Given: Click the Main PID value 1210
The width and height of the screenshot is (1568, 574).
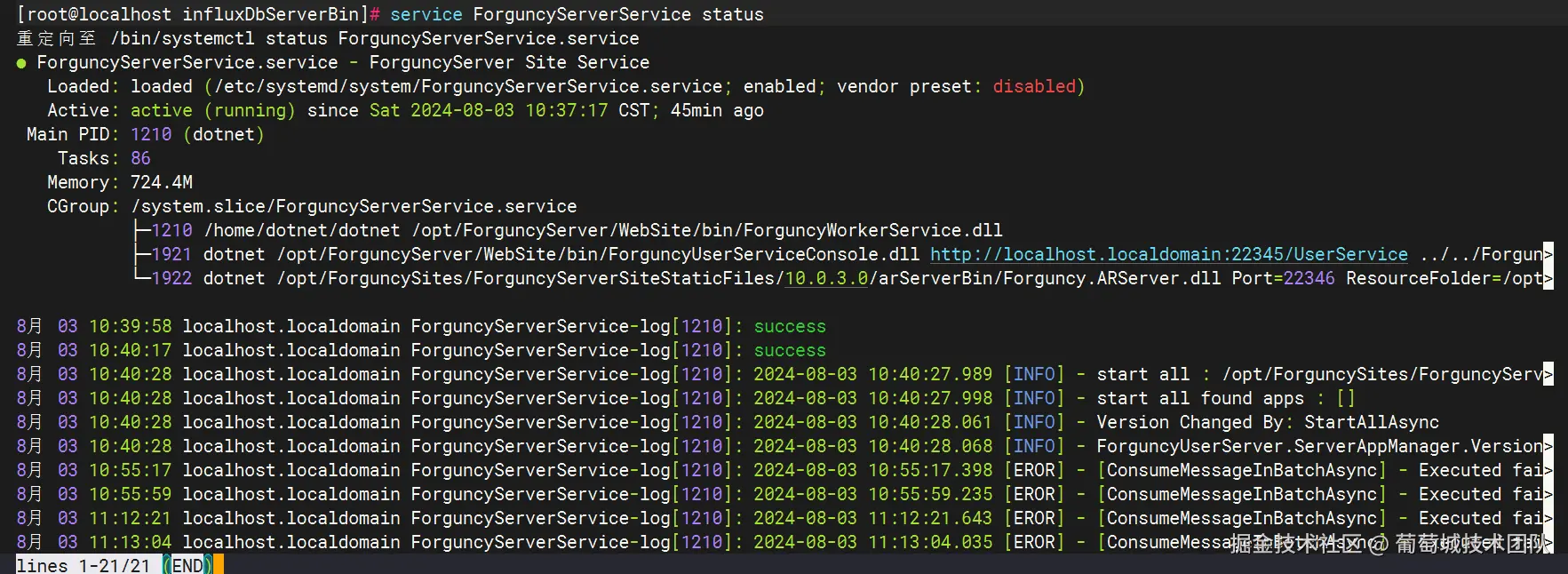Looking at the screenshot, I should click(151, 134).
